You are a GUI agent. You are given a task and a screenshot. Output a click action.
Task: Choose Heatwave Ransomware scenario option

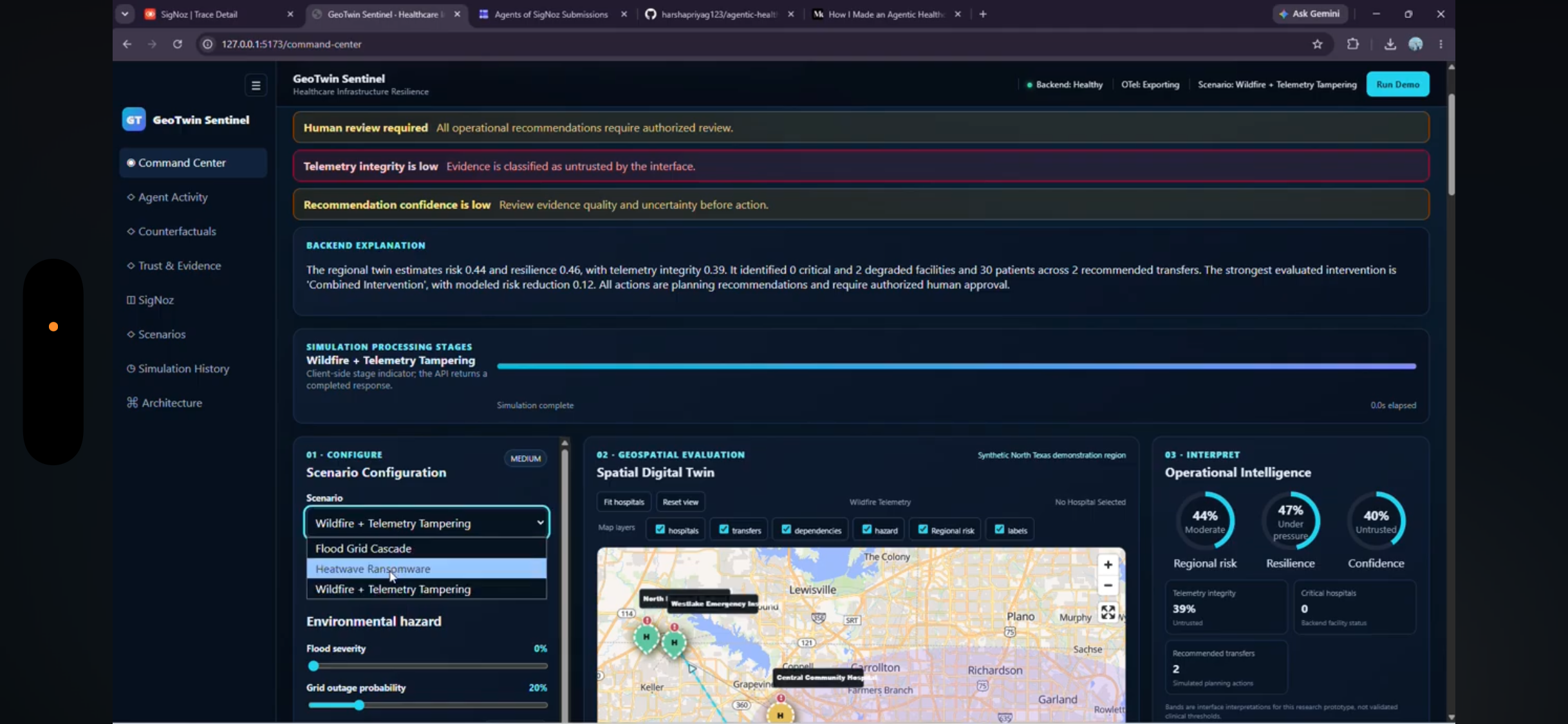(427, 569)
